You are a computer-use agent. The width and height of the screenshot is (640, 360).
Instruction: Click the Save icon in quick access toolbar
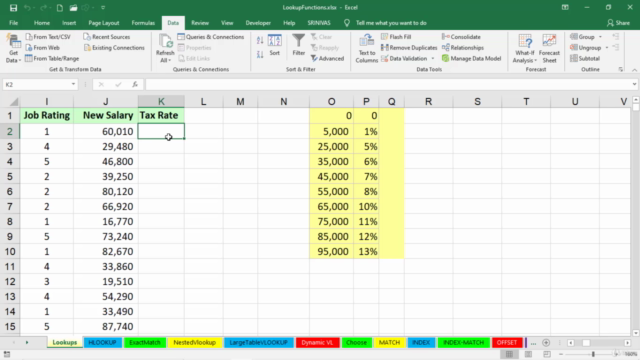point(13,8)
